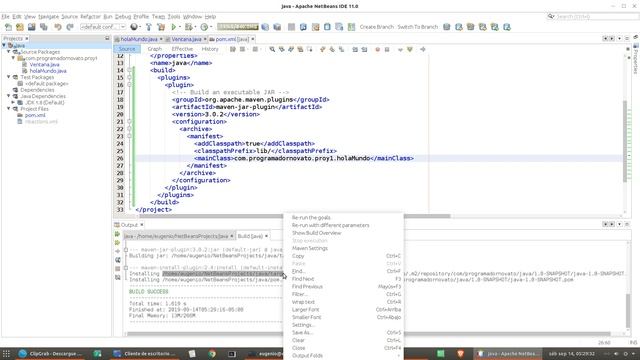Screen dimensions: 640x360
Task: Open the Run Project dropdown arrow
Action: (180, 27)
